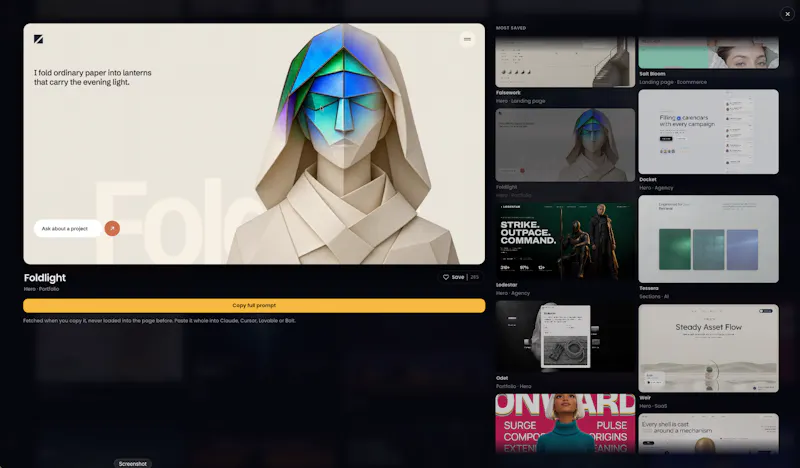This screenshot has height=468, width=800.
Task: Click the Docket title text
Action: (x=647, y=179)
